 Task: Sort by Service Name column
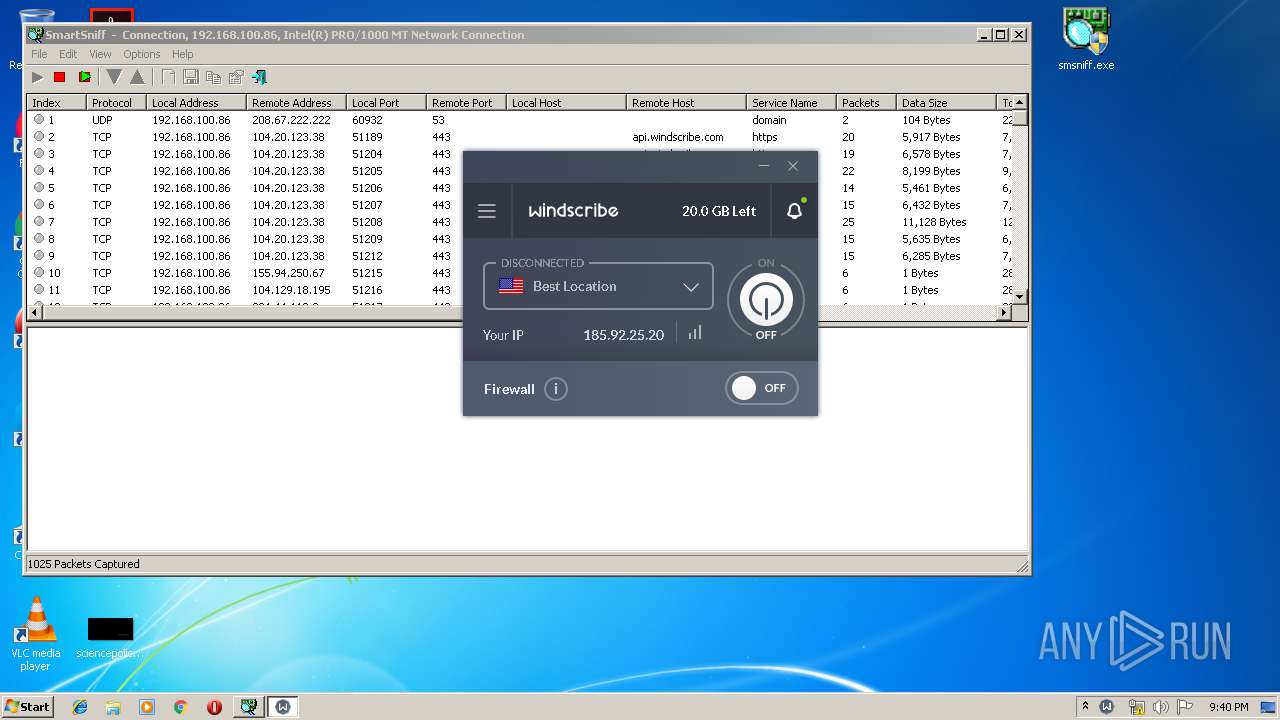791,102
